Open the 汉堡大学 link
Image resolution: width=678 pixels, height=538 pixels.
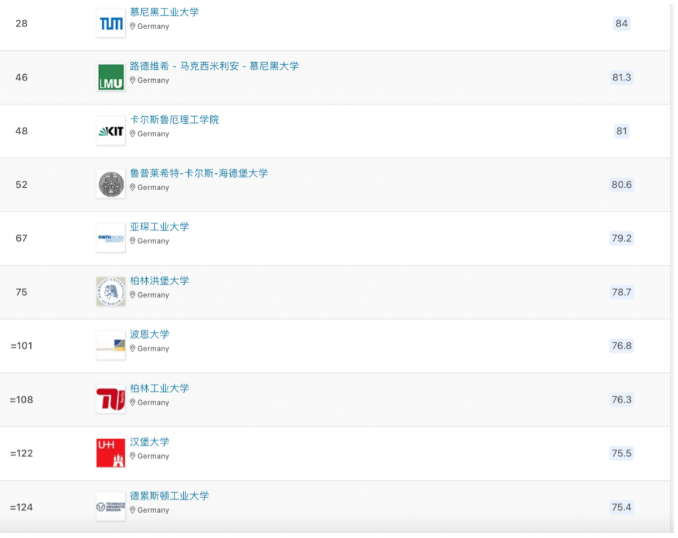point(150,442)
